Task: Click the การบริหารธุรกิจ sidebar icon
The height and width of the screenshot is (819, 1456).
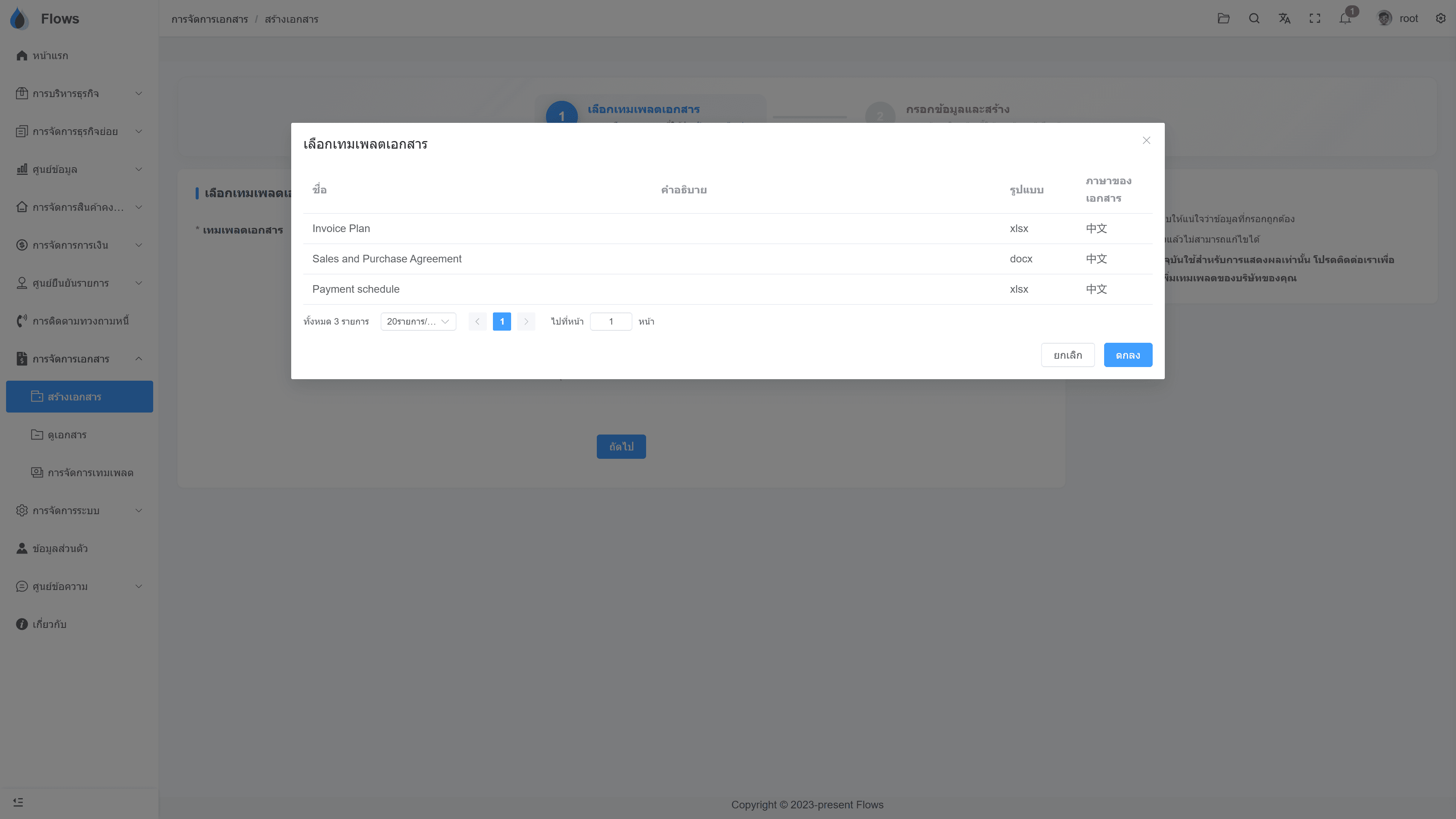Action: pos(22,93)
